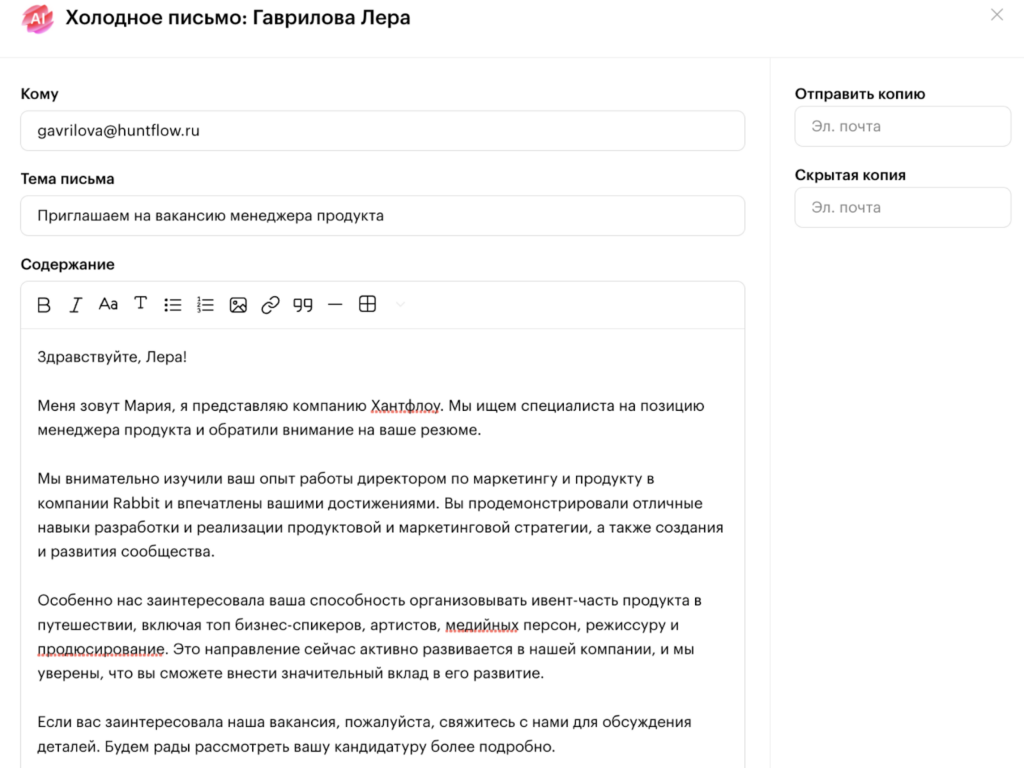
Task: Focus the Тема письма subject field
Action: click(x=383, y=216)
